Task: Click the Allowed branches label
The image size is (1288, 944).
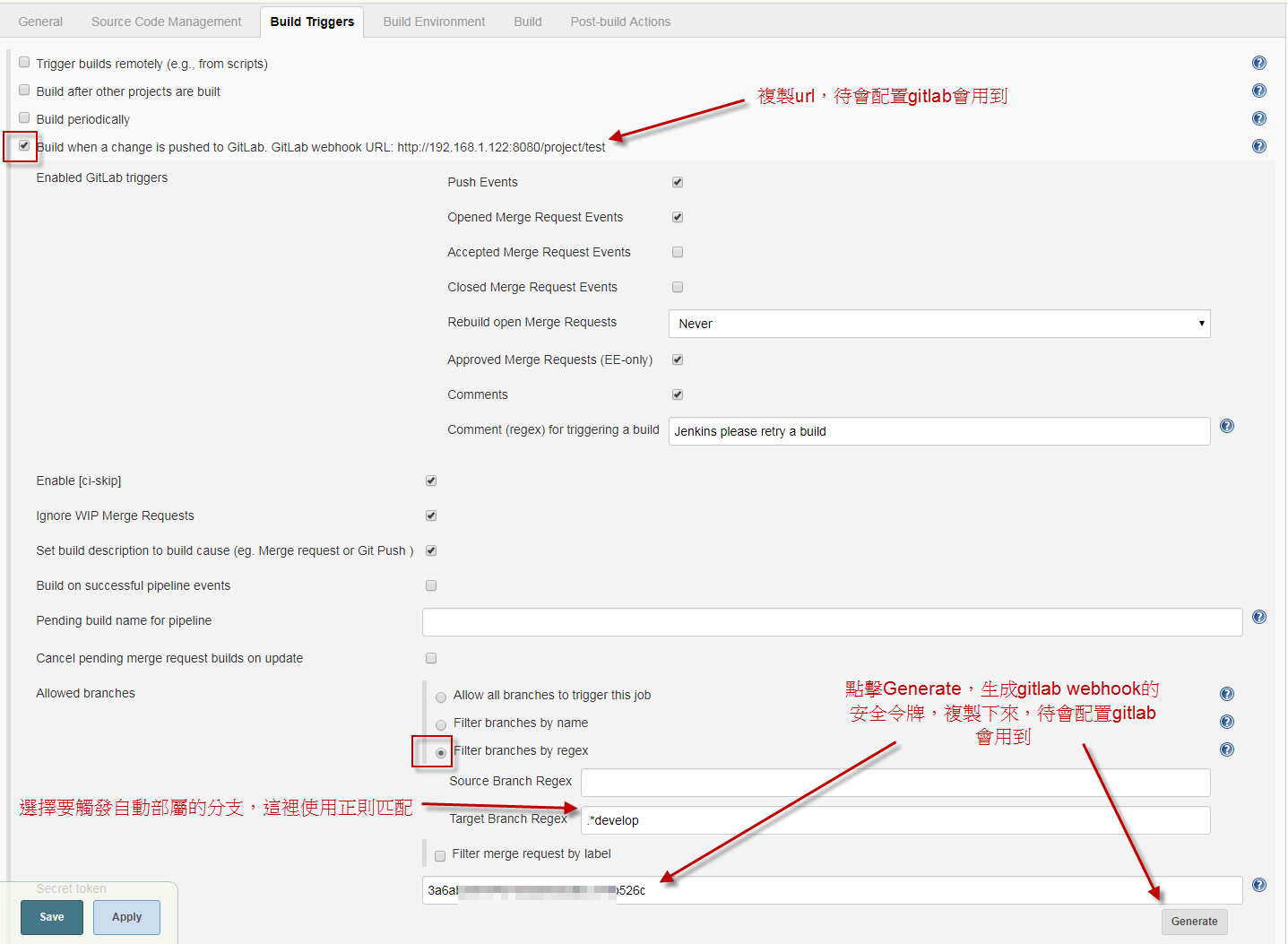Action: [86, 693]
